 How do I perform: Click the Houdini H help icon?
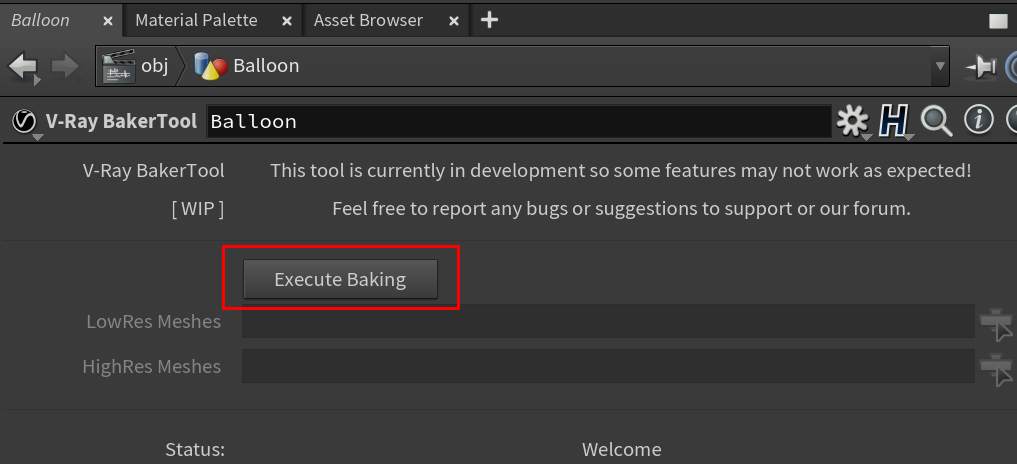pyautogui.click(x=894, y=121)
